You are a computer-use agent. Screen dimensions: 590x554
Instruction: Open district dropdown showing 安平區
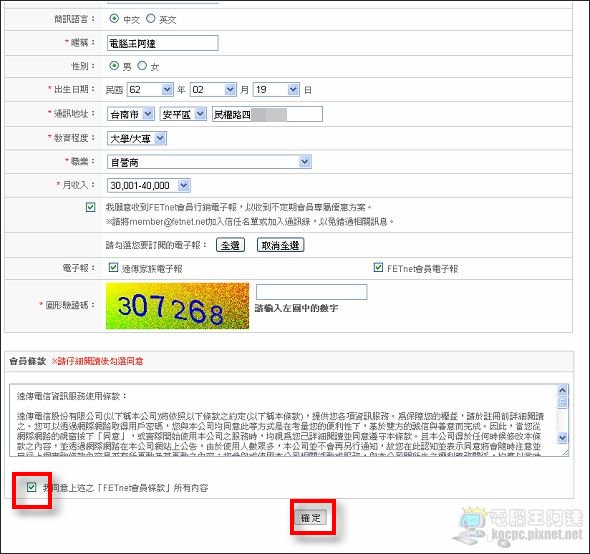pyautogui.click(x=183, y=114)
